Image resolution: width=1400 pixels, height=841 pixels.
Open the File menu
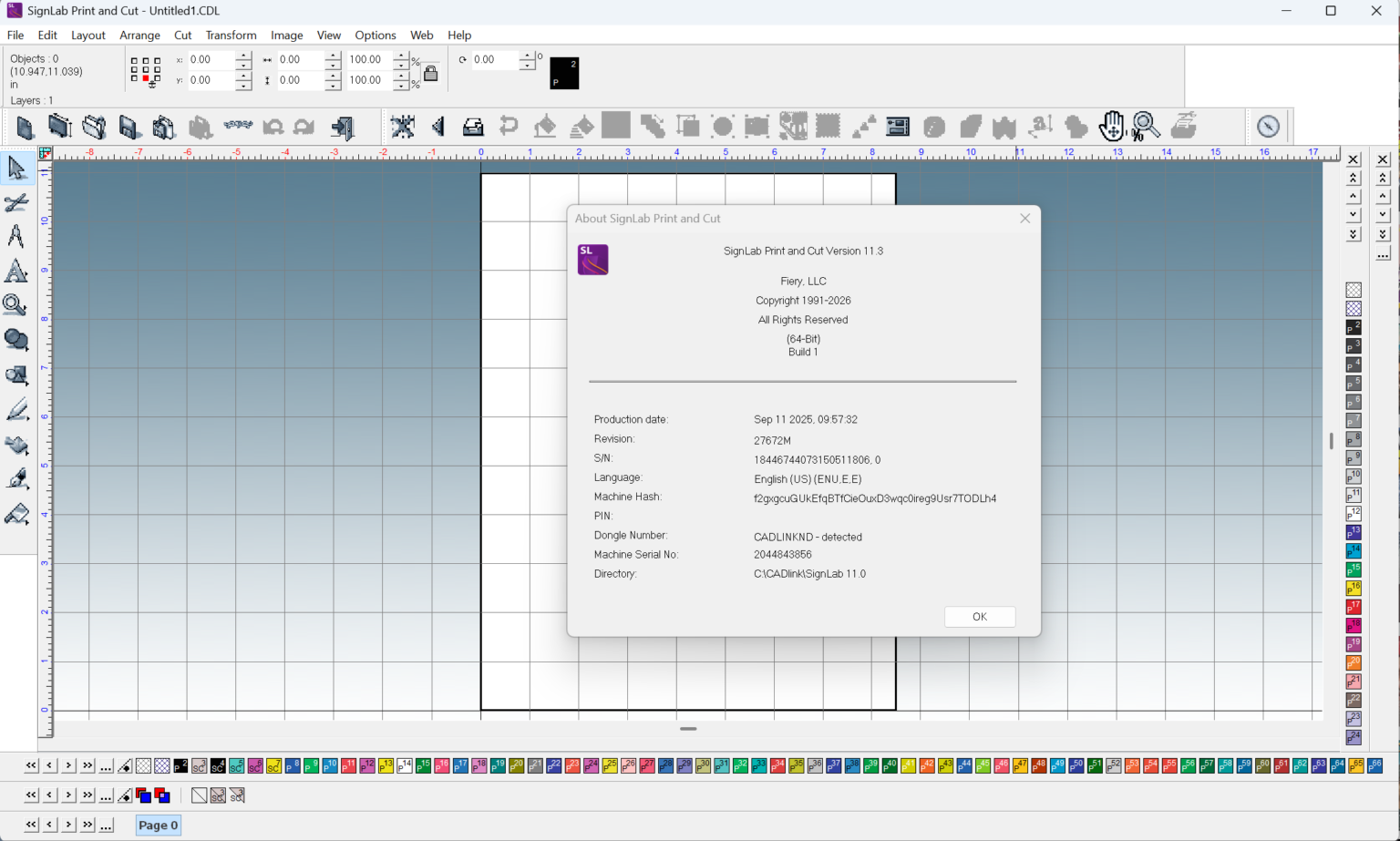[15, 35]
